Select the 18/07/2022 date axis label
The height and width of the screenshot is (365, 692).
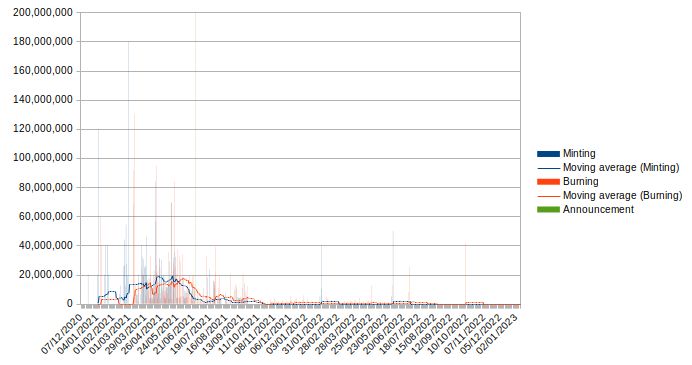click(401, 335)
